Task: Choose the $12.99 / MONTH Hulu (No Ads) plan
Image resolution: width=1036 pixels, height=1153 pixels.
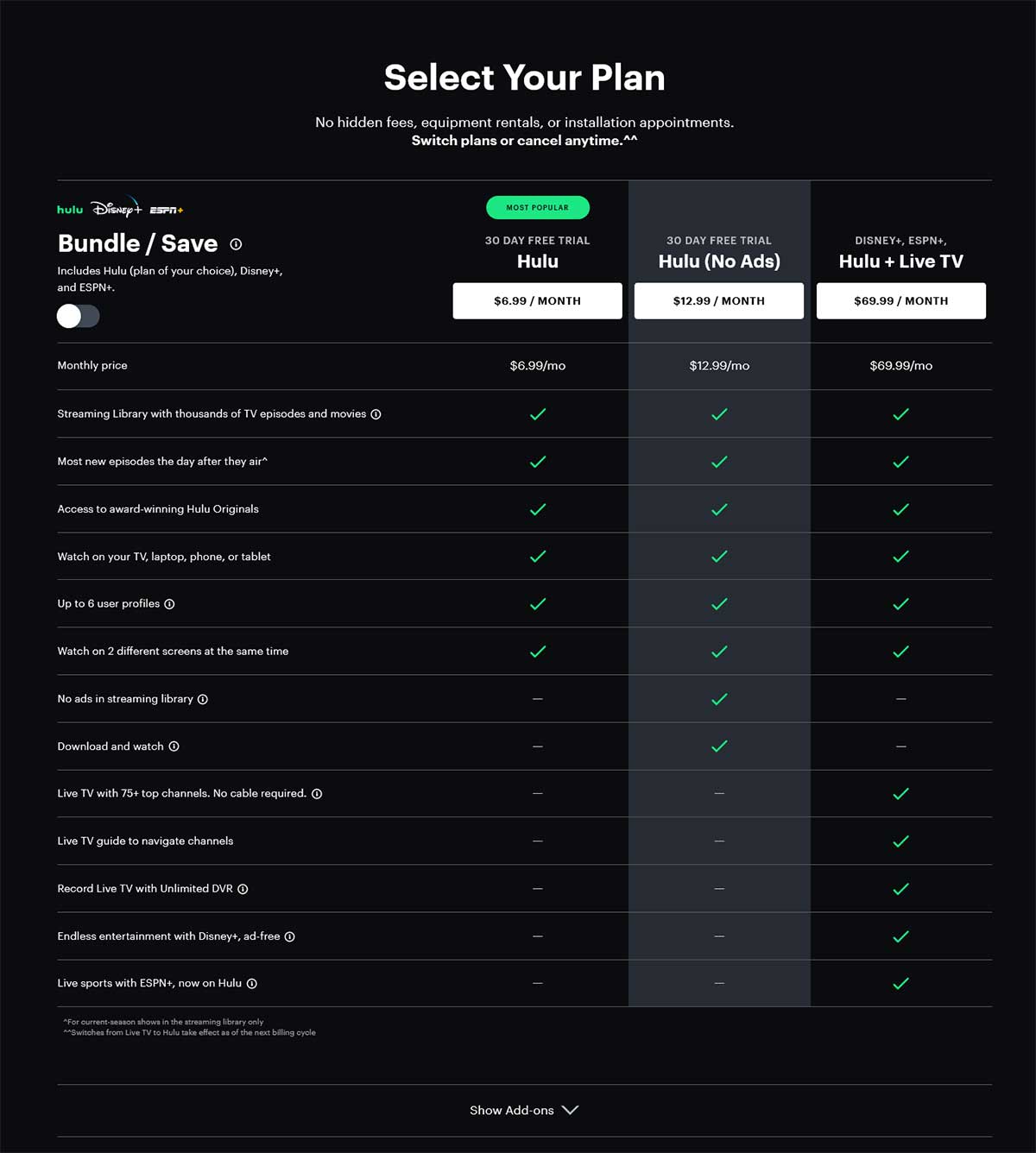Action: coord(719,301)
